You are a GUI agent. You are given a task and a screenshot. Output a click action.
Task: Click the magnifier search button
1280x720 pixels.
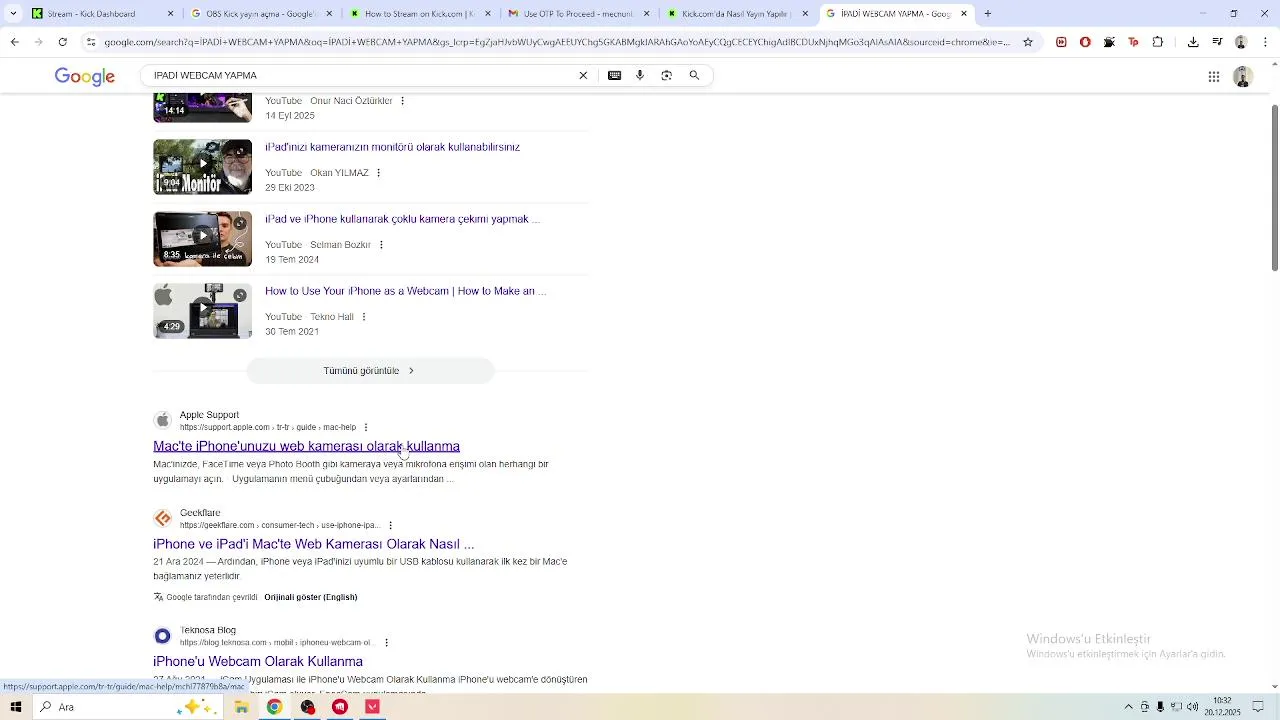pos(694,75)
